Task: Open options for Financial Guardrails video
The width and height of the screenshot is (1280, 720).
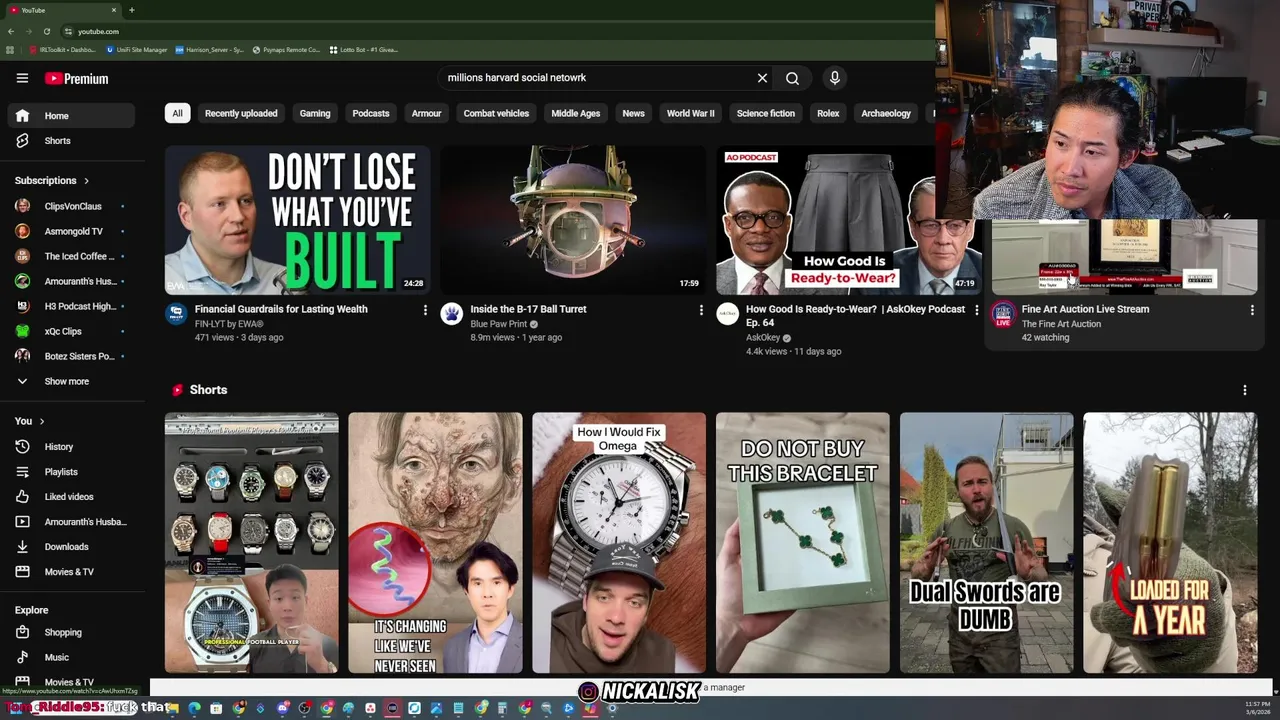Action: click(x=425, y=310)
